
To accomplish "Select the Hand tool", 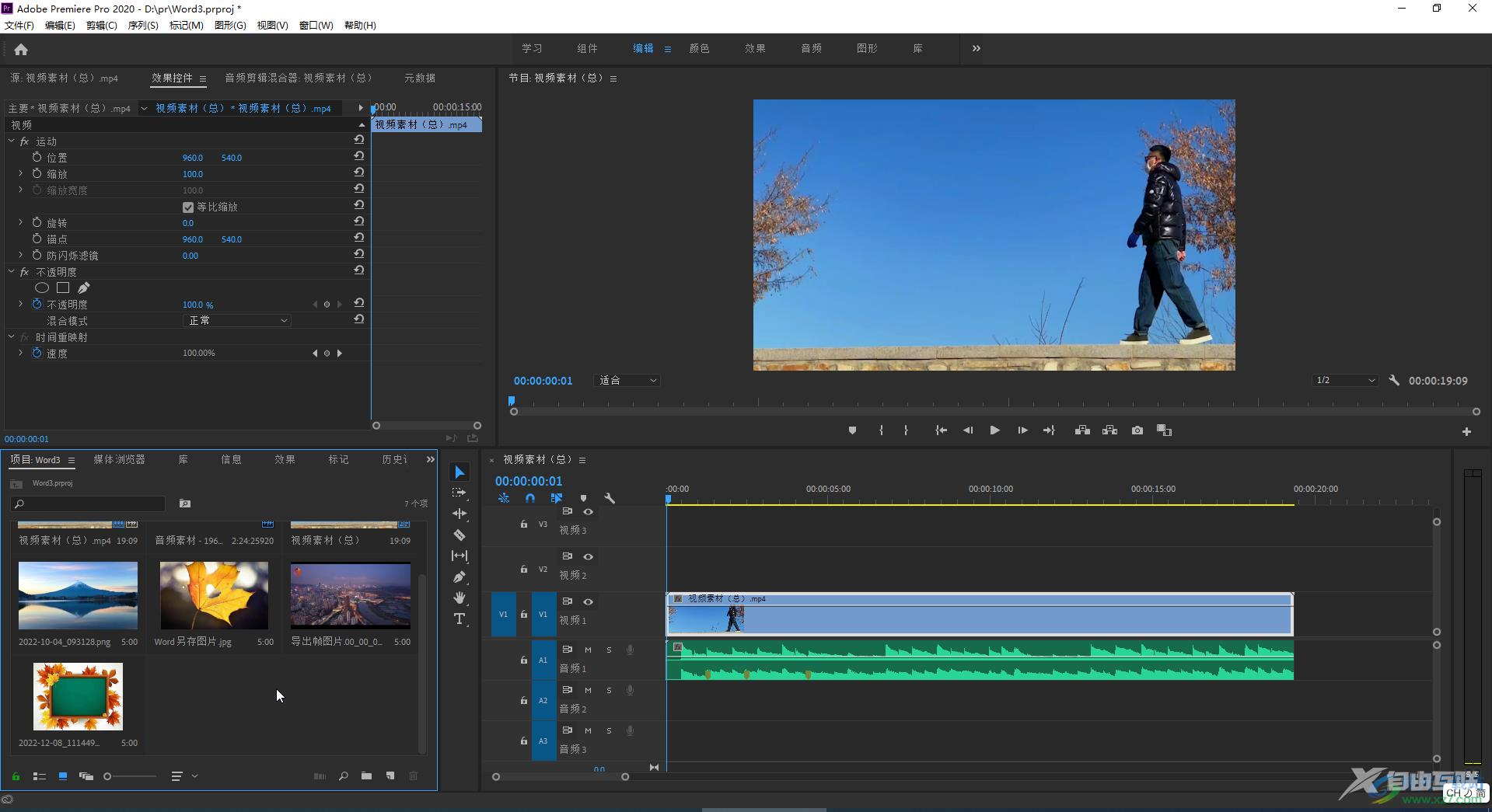I will click(459, 598).
